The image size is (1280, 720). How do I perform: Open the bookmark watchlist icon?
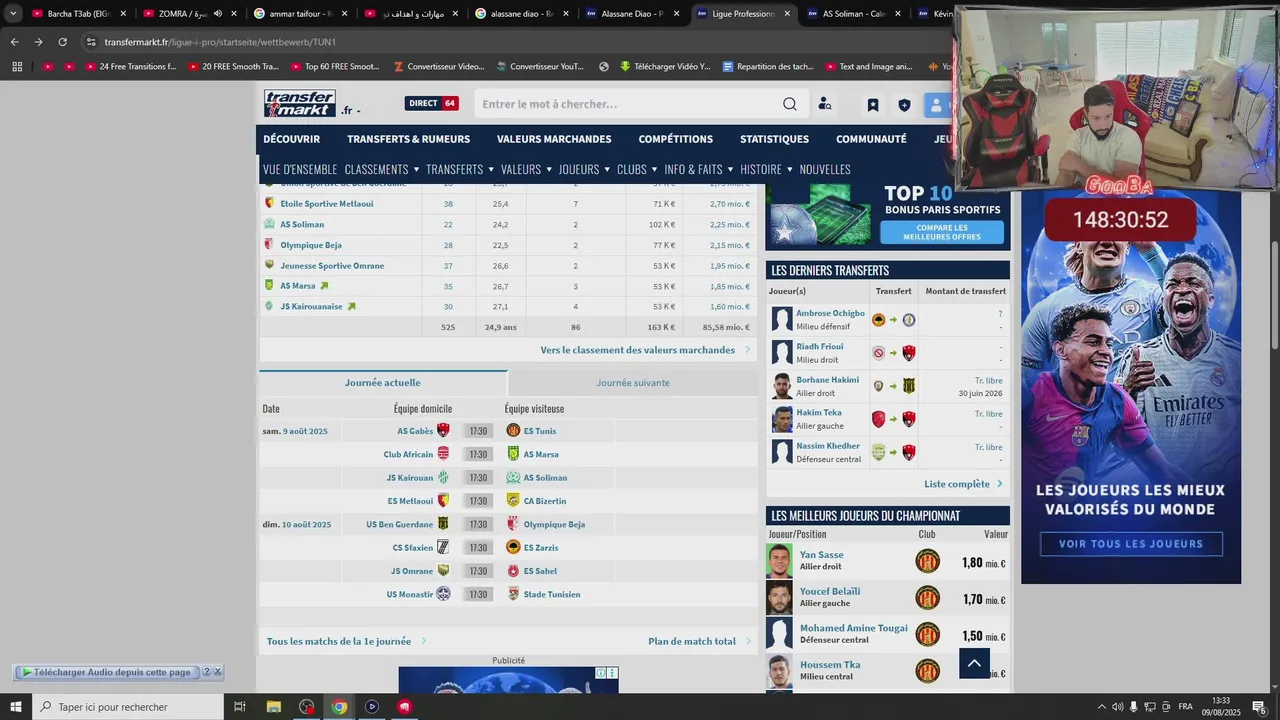point(873,104)
